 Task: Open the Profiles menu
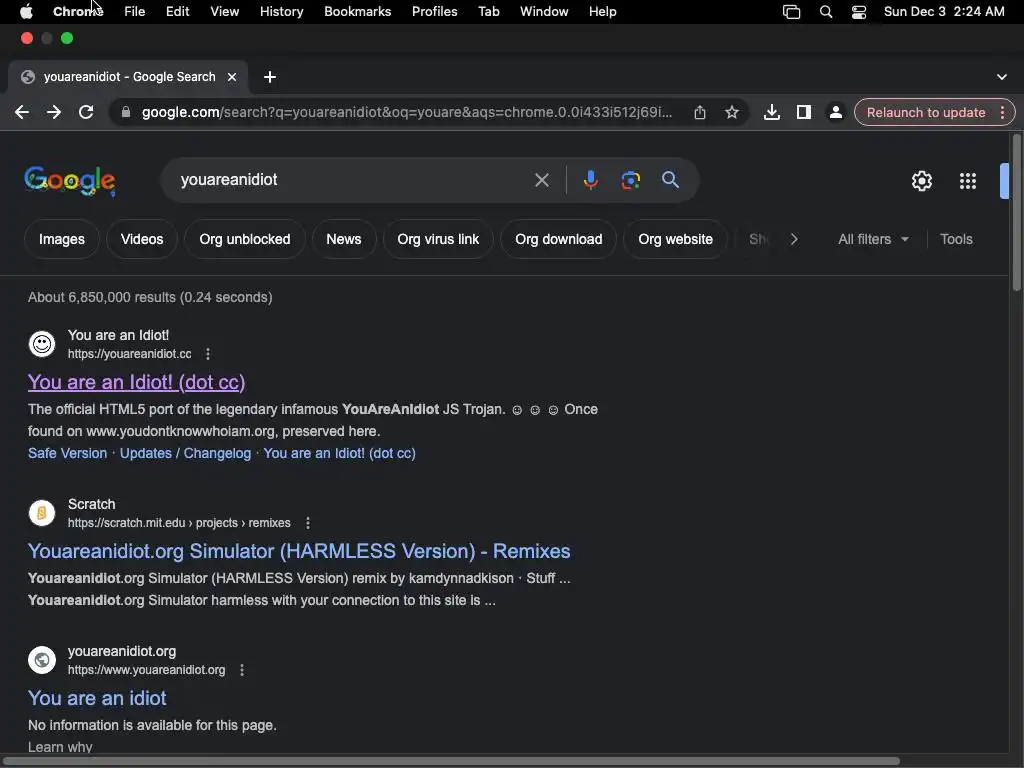tap(434, 12)
